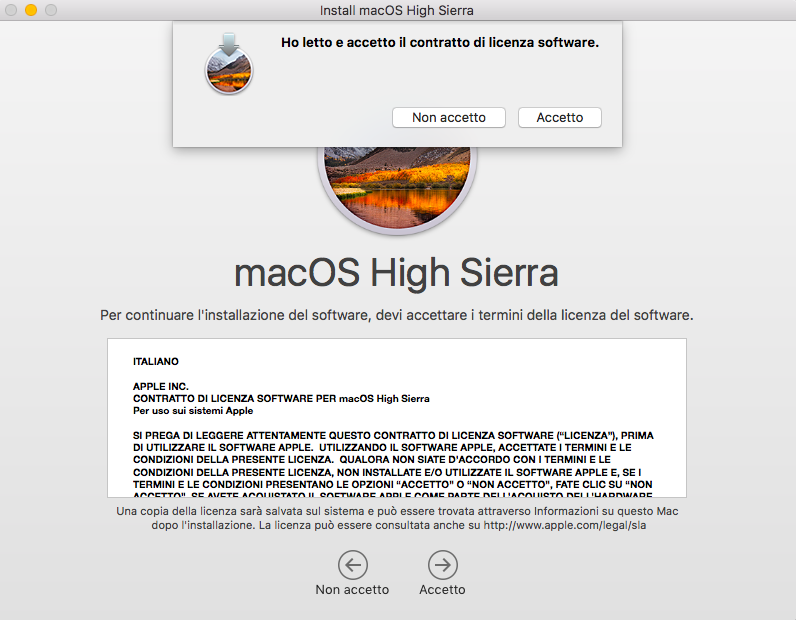Click the Accetto label under the right arrow
Viewport: 796px width, 620px height.
pos(442,590)
